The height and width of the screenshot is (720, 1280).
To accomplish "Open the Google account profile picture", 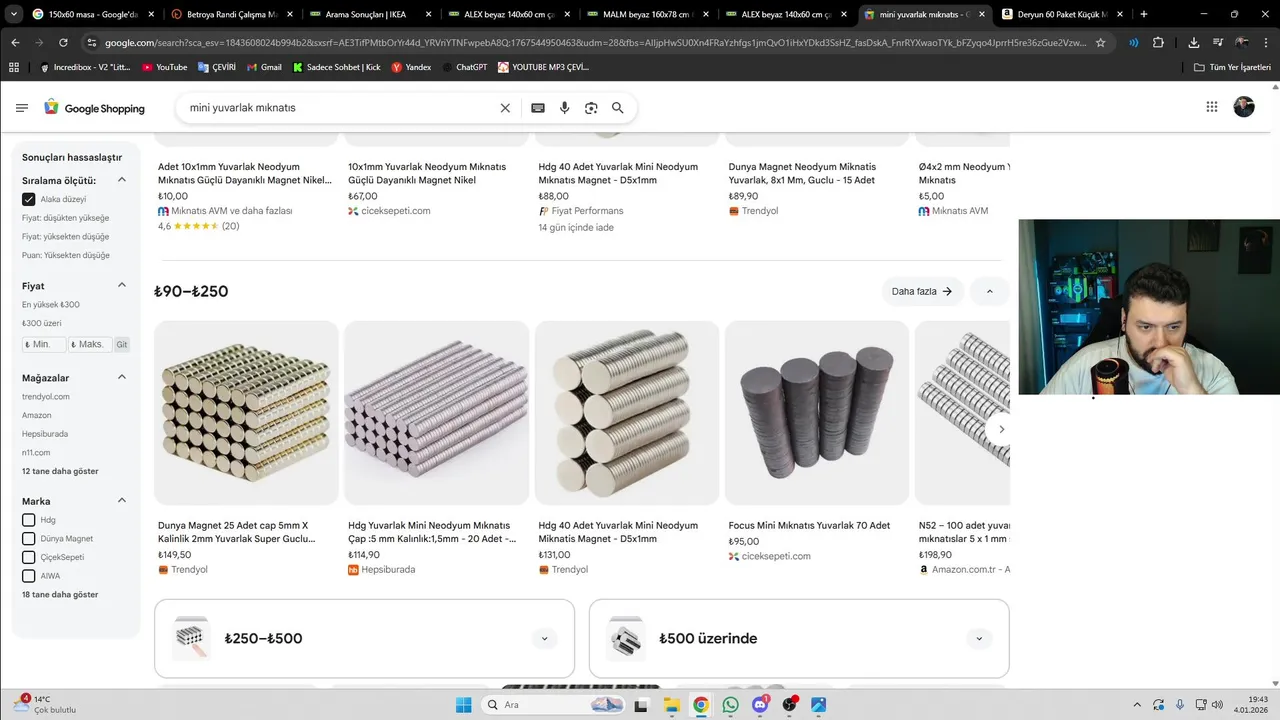I will click(1244, 107).
